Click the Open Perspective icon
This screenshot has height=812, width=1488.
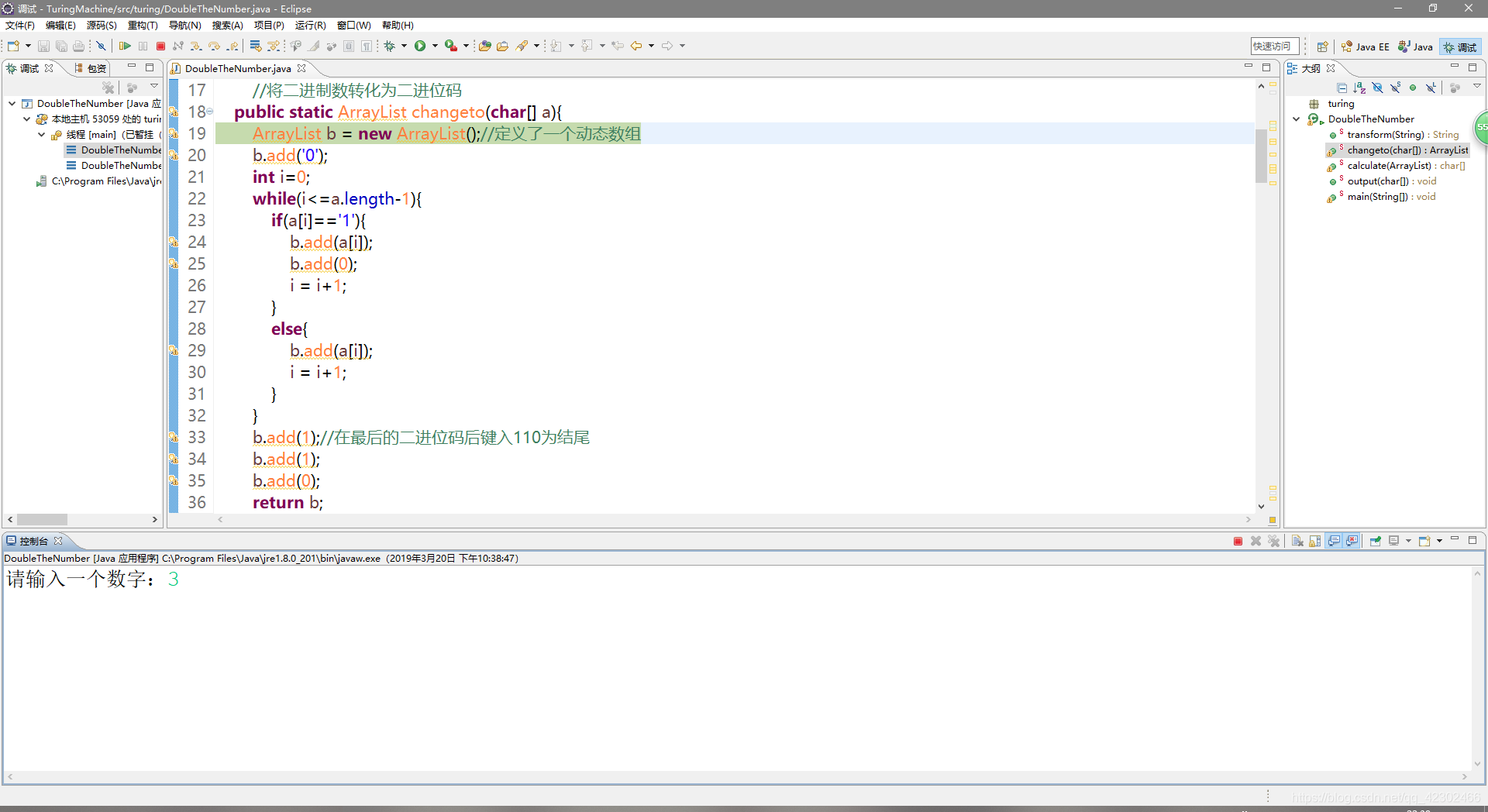[x=1323, y=47]
